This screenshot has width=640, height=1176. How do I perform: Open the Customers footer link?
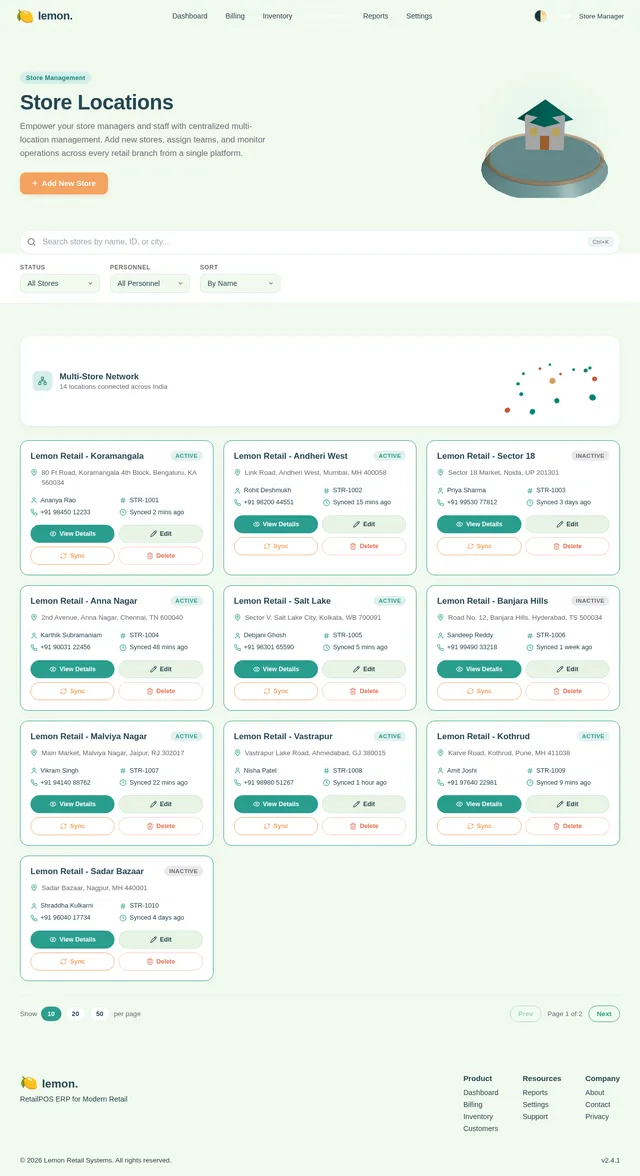coord(480,1129)
